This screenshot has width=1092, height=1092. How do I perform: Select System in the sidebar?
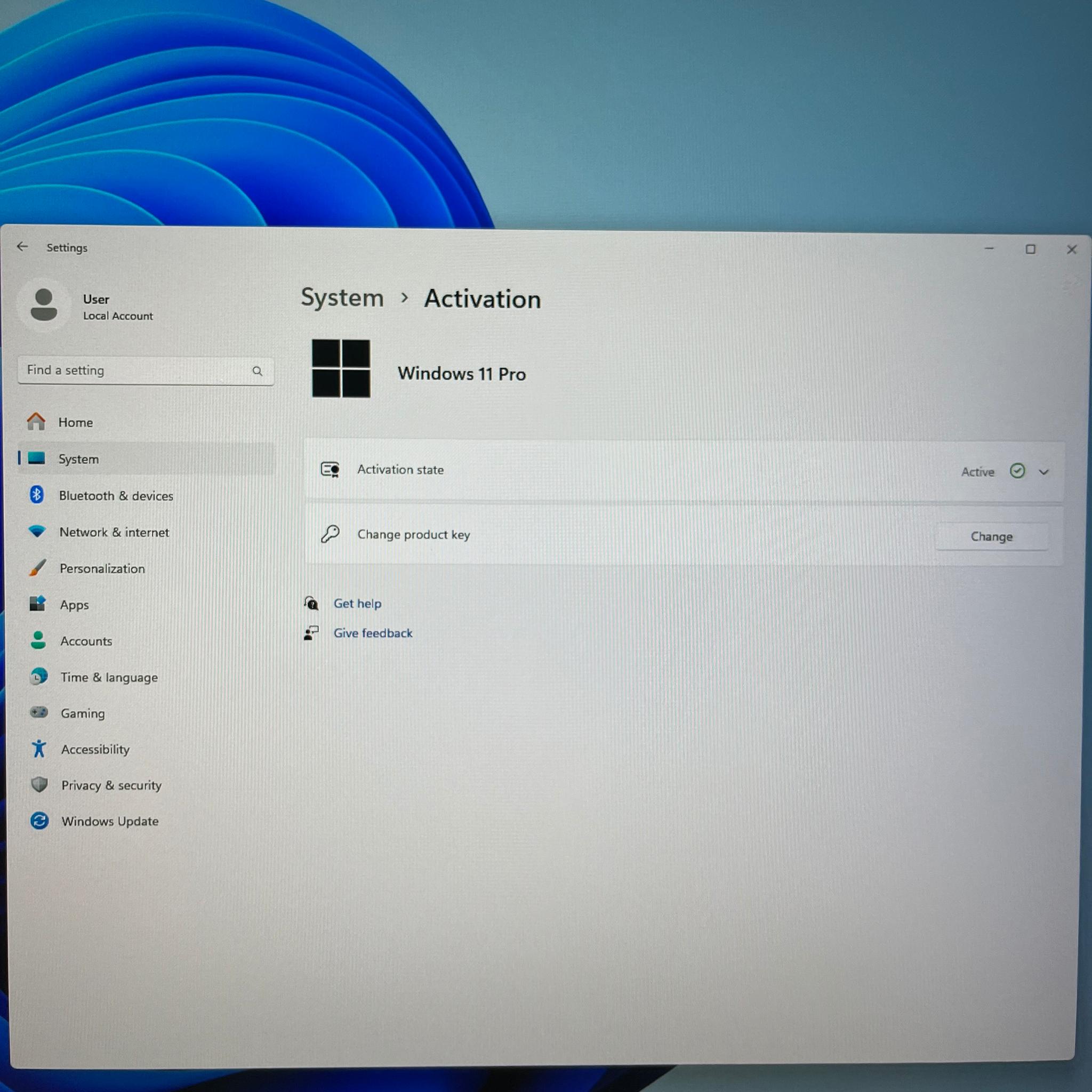(x=146, y=459)
